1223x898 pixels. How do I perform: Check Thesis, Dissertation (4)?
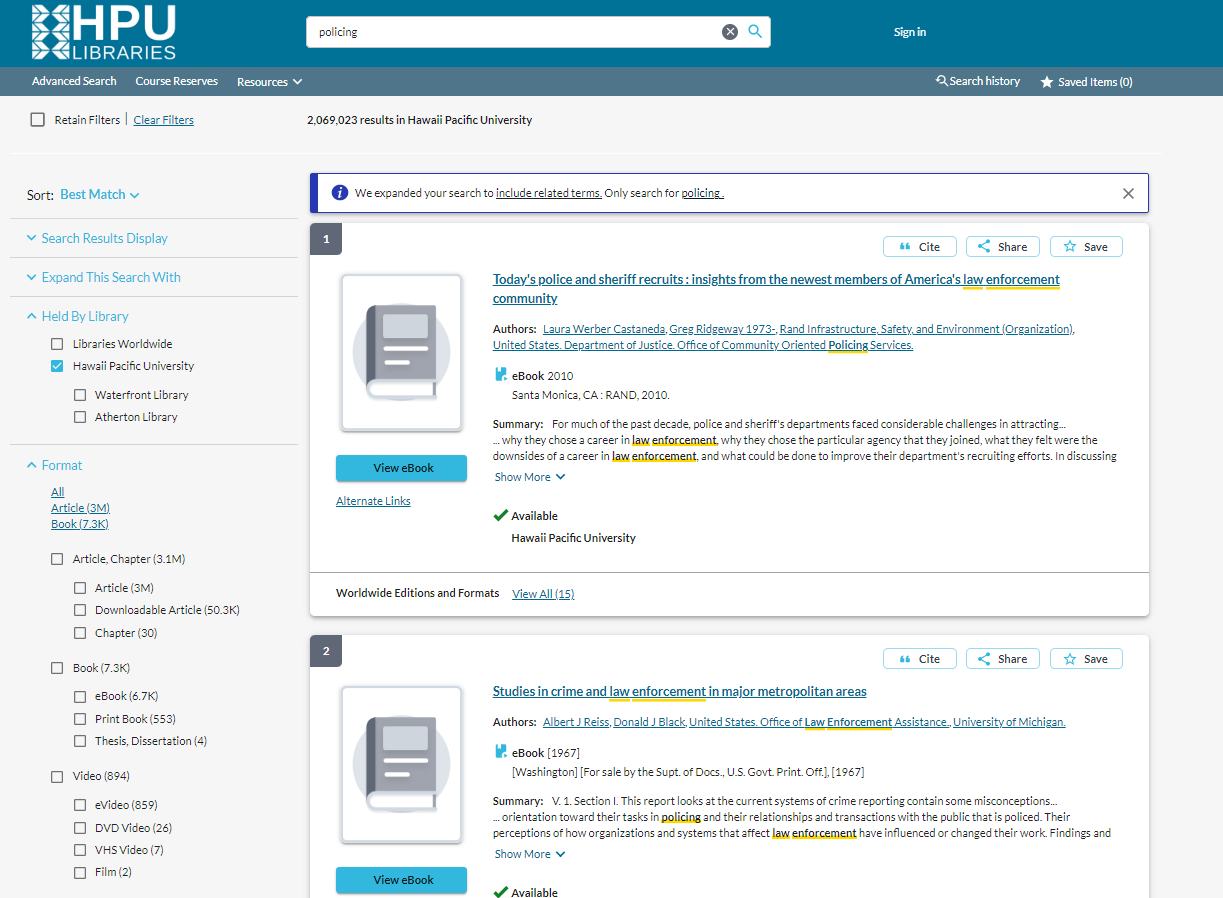pos(80,741)
